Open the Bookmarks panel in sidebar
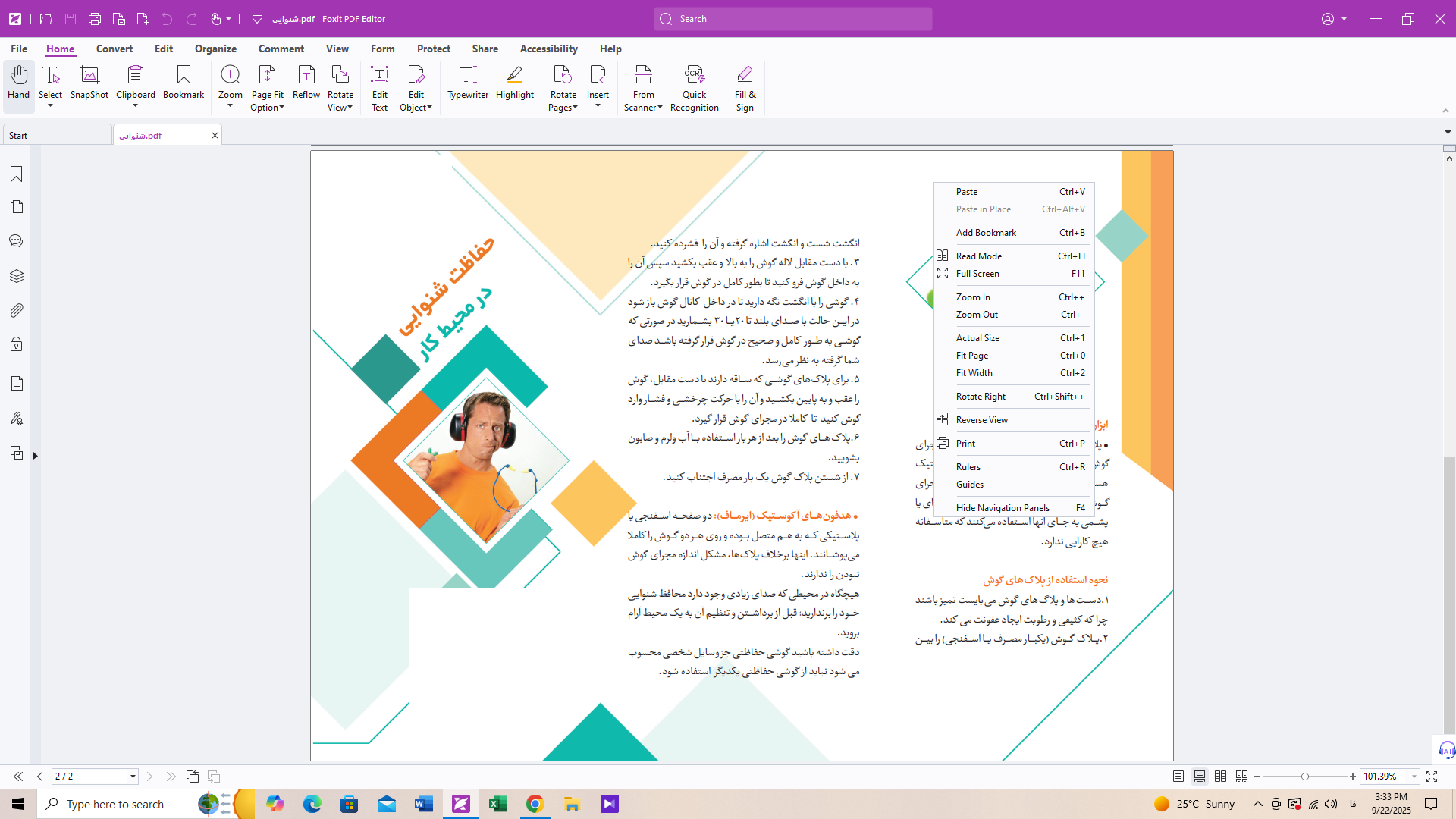This screenshot has width=1456, height=819. (x=16, y=174)
